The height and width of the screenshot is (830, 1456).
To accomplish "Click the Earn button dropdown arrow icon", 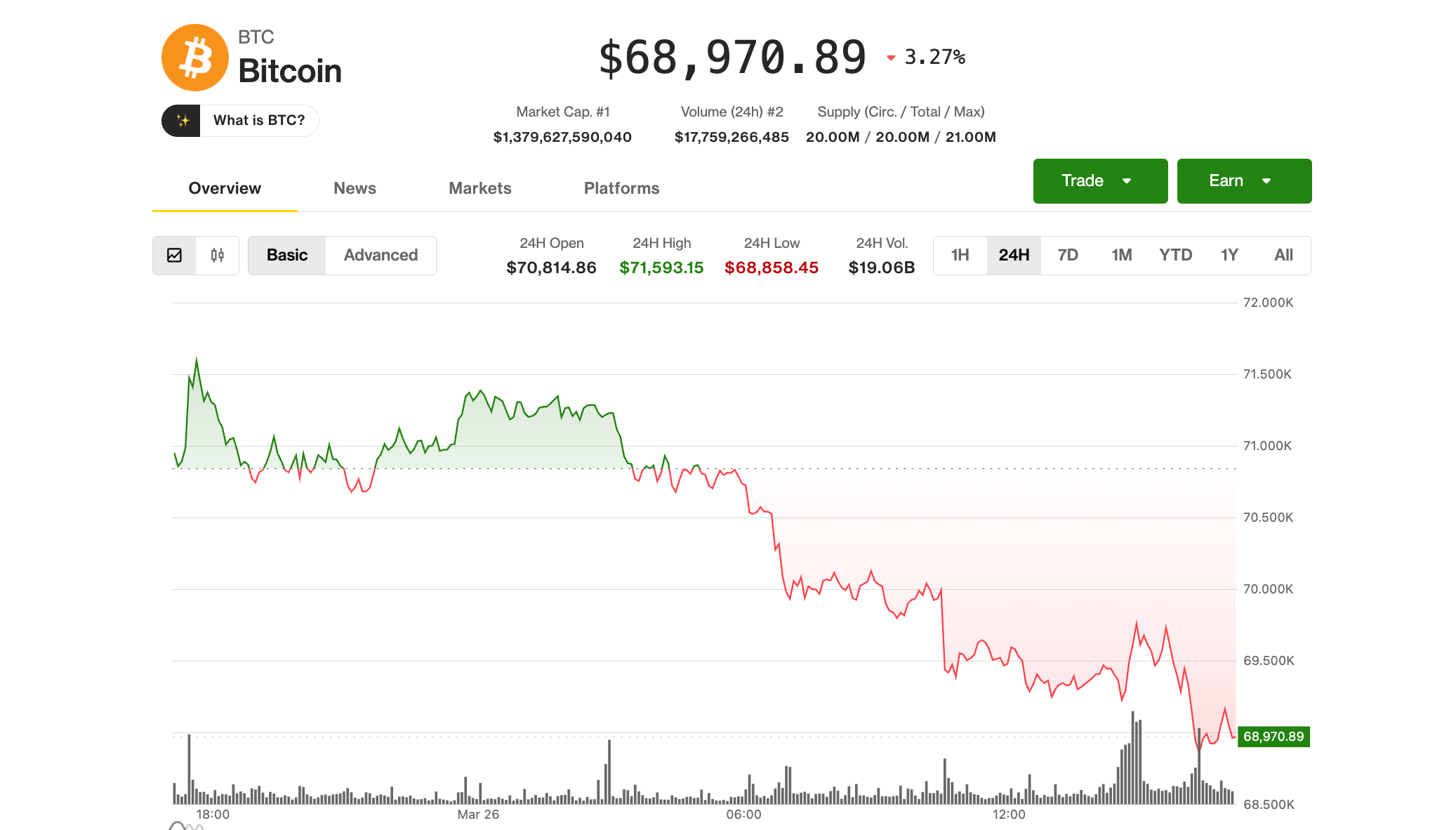I will [1267, 180].
